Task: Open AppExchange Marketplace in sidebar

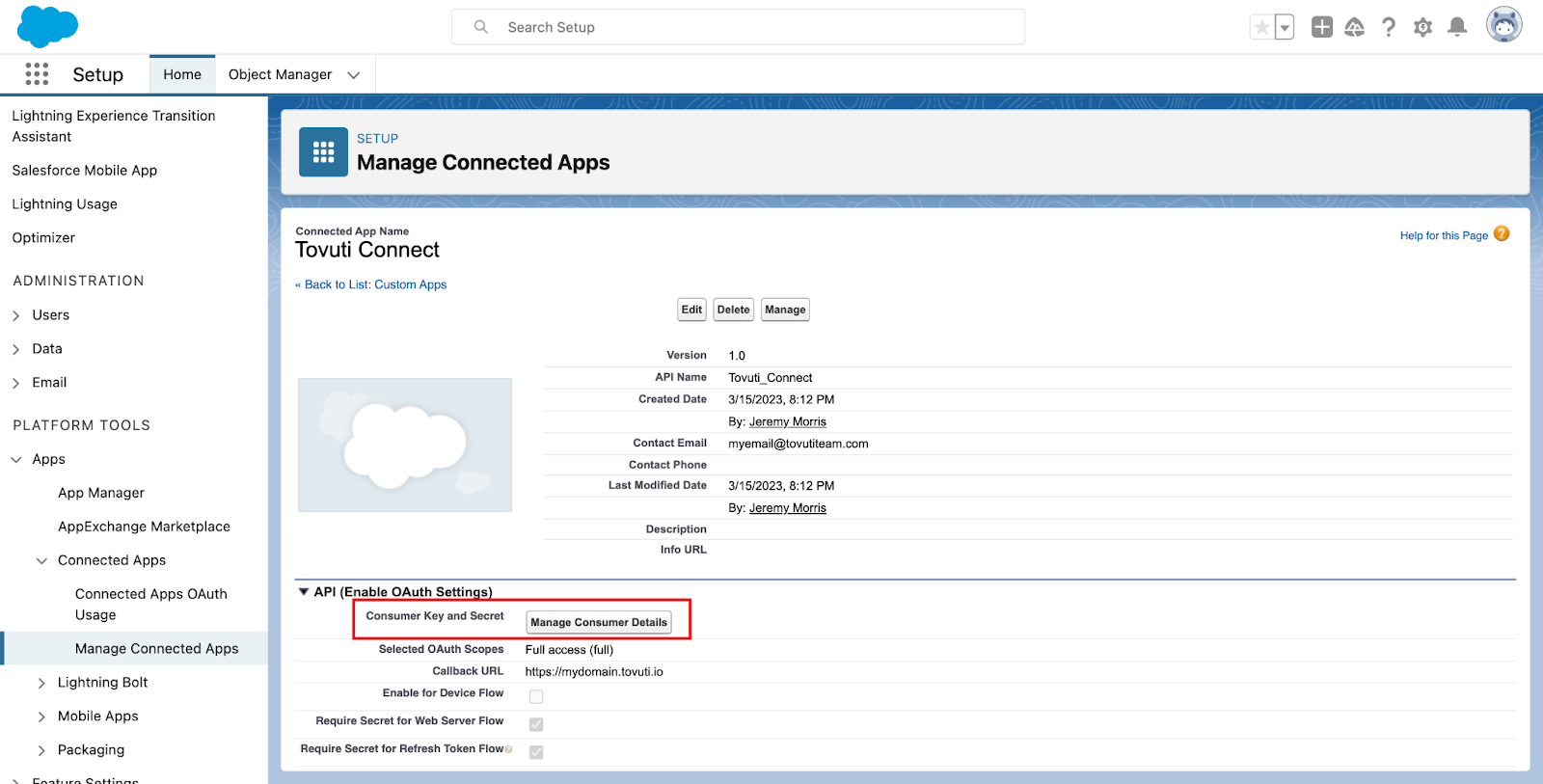Action: [144, 527]
